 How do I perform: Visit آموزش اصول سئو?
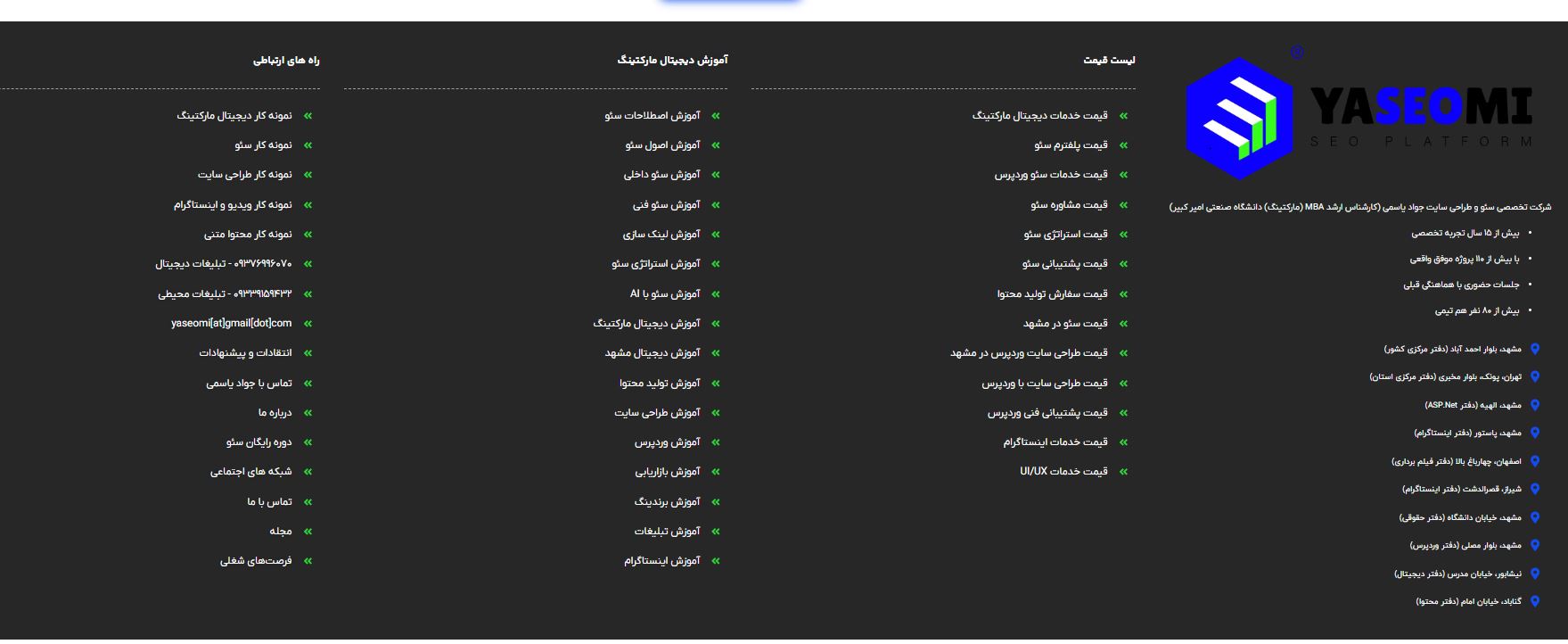(662, 145)
